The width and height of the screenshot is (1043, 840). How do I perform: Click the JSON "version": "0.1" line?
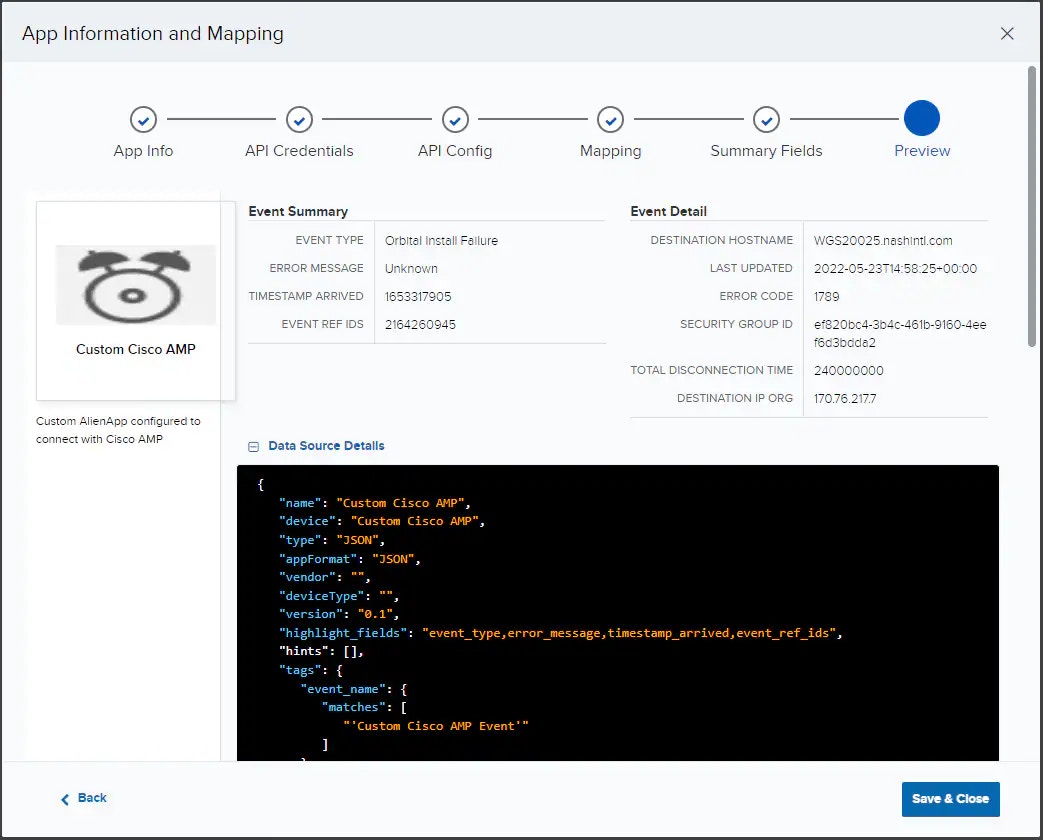click(x=339, y=615)
